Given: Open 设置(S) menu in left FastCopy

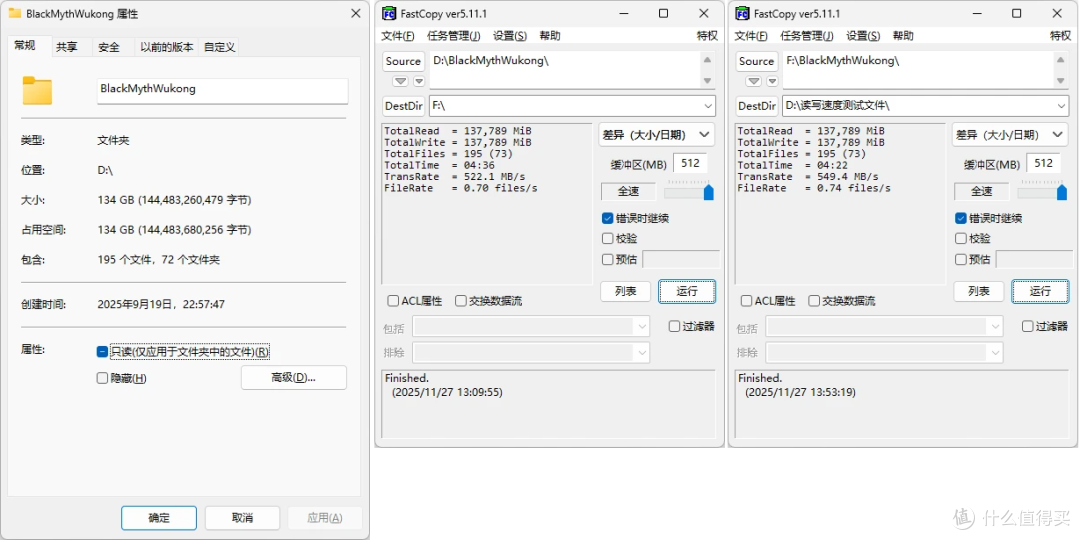Looking at the screenshot, I should coord(510,36).
